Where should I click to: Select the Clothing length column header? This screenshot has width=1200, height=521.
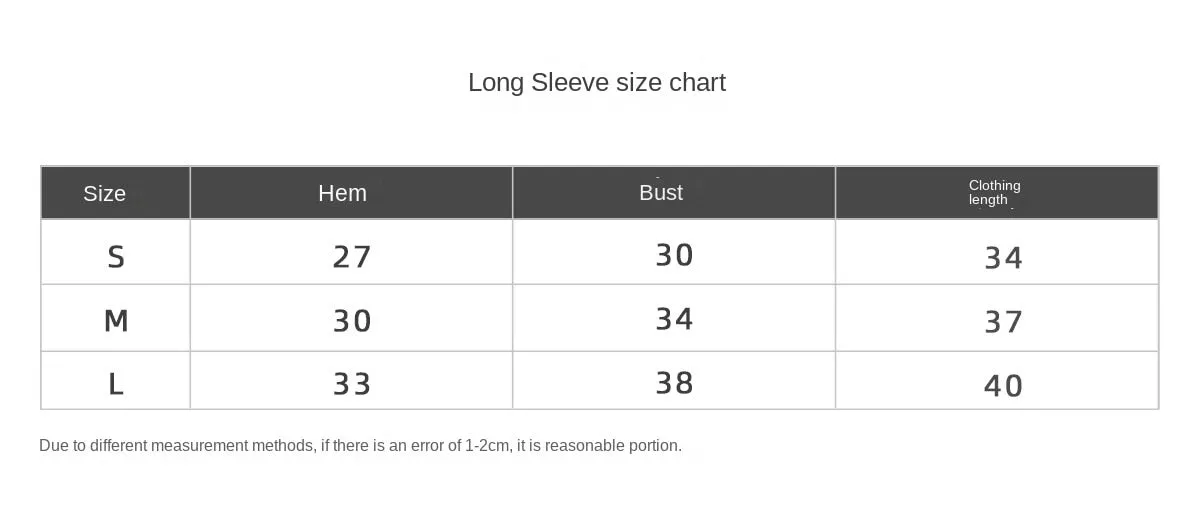pos(995,192)
